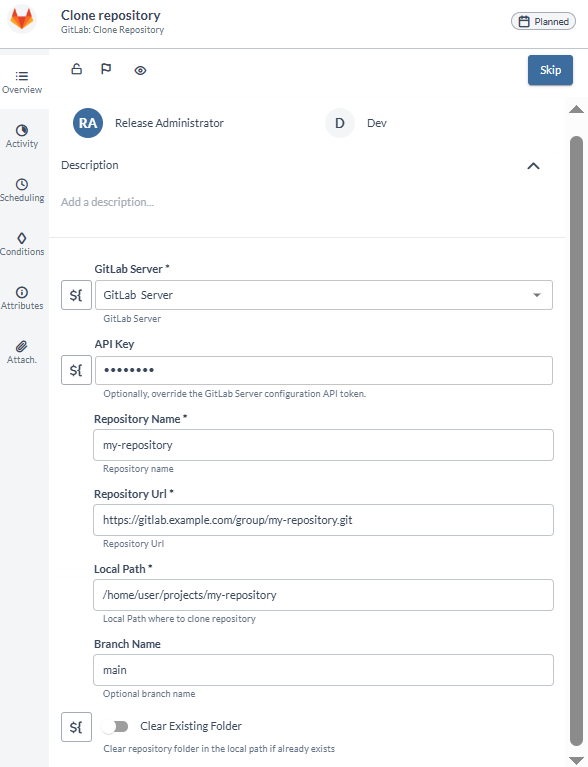588x767 pixels.
Task: Click the D Dev team avatar
Action: point(339,123)
